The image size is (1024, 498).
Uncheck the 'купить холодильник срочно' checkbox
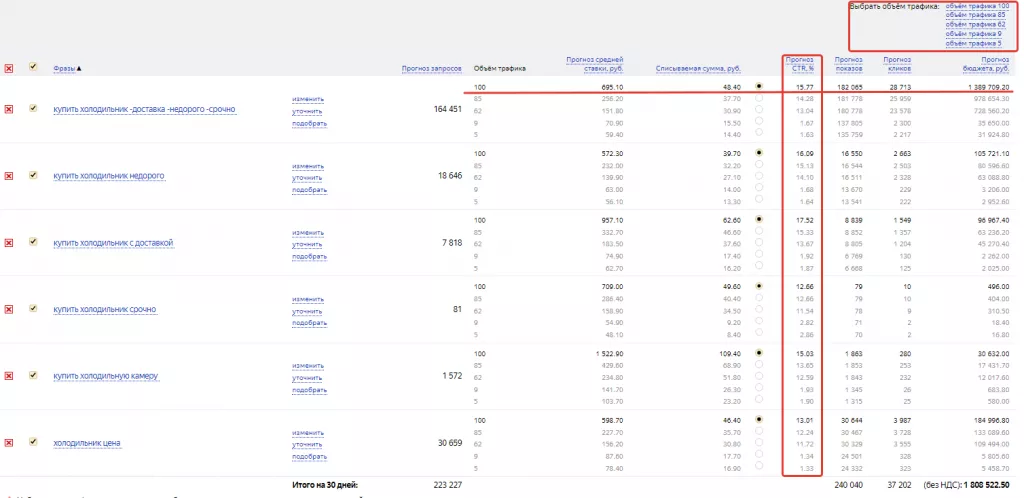tap(33, 308)
